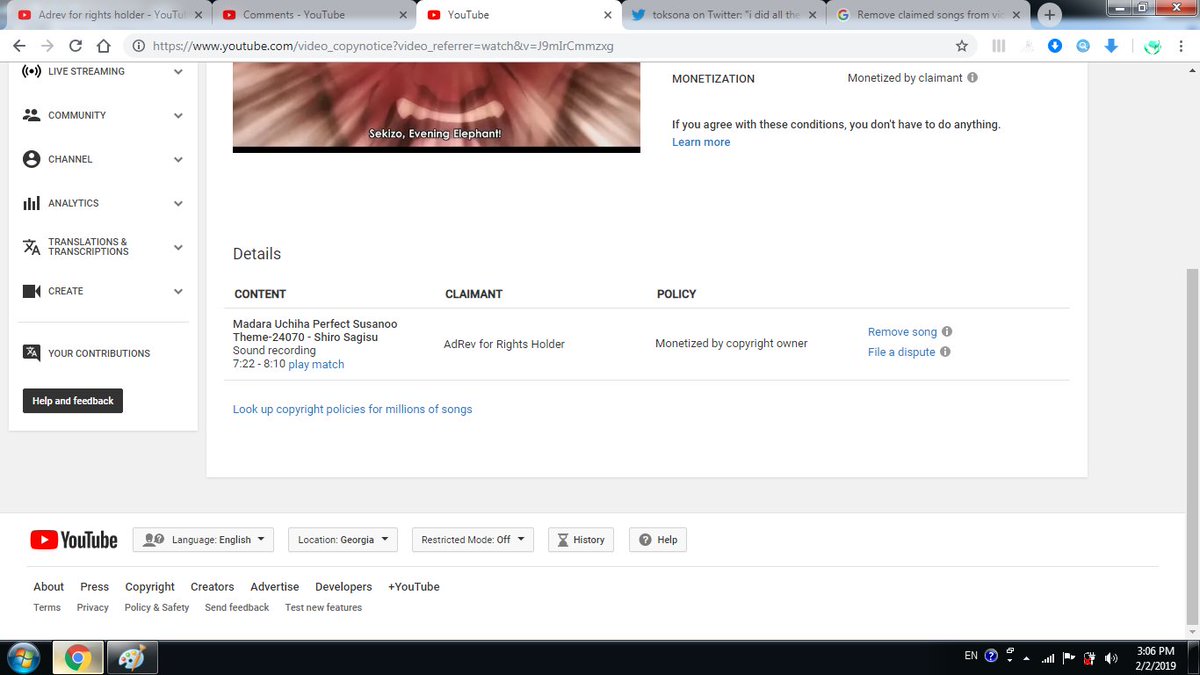
Task: Select Your Contributions in the sidebar
Action: tap(99, 353)
